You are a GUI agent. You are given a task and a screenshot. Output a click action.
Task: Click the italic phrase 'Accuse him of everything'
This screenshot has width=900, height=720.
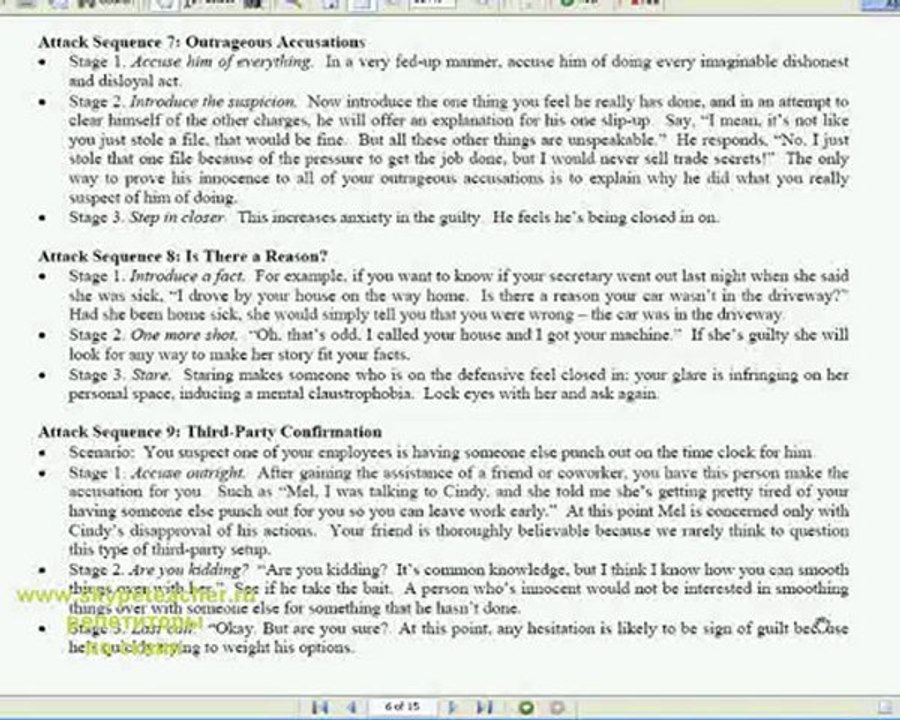click(x=221, y=61)
